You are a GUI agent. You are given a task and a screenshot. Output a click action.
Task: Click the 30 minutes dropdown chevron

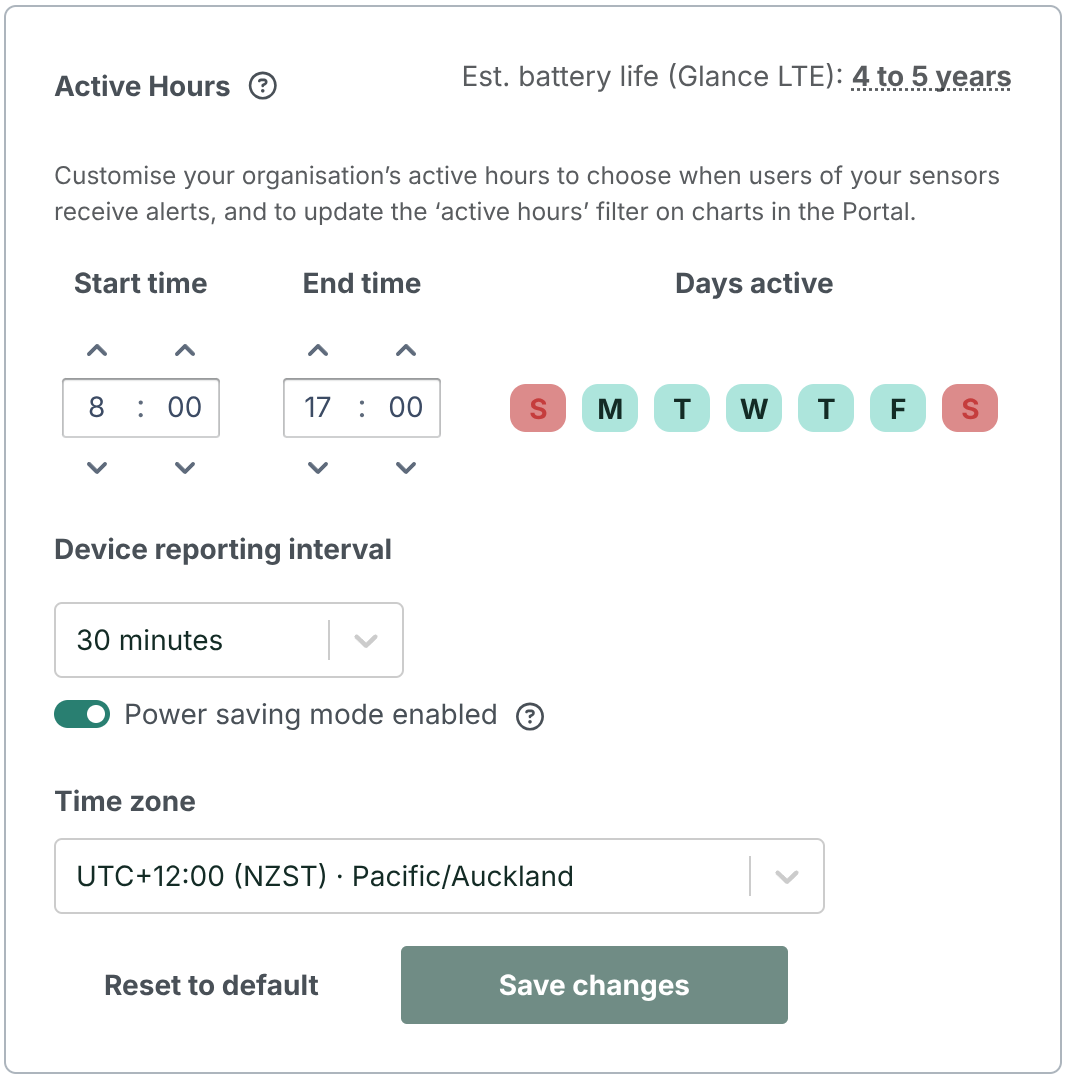coord(367,640)
